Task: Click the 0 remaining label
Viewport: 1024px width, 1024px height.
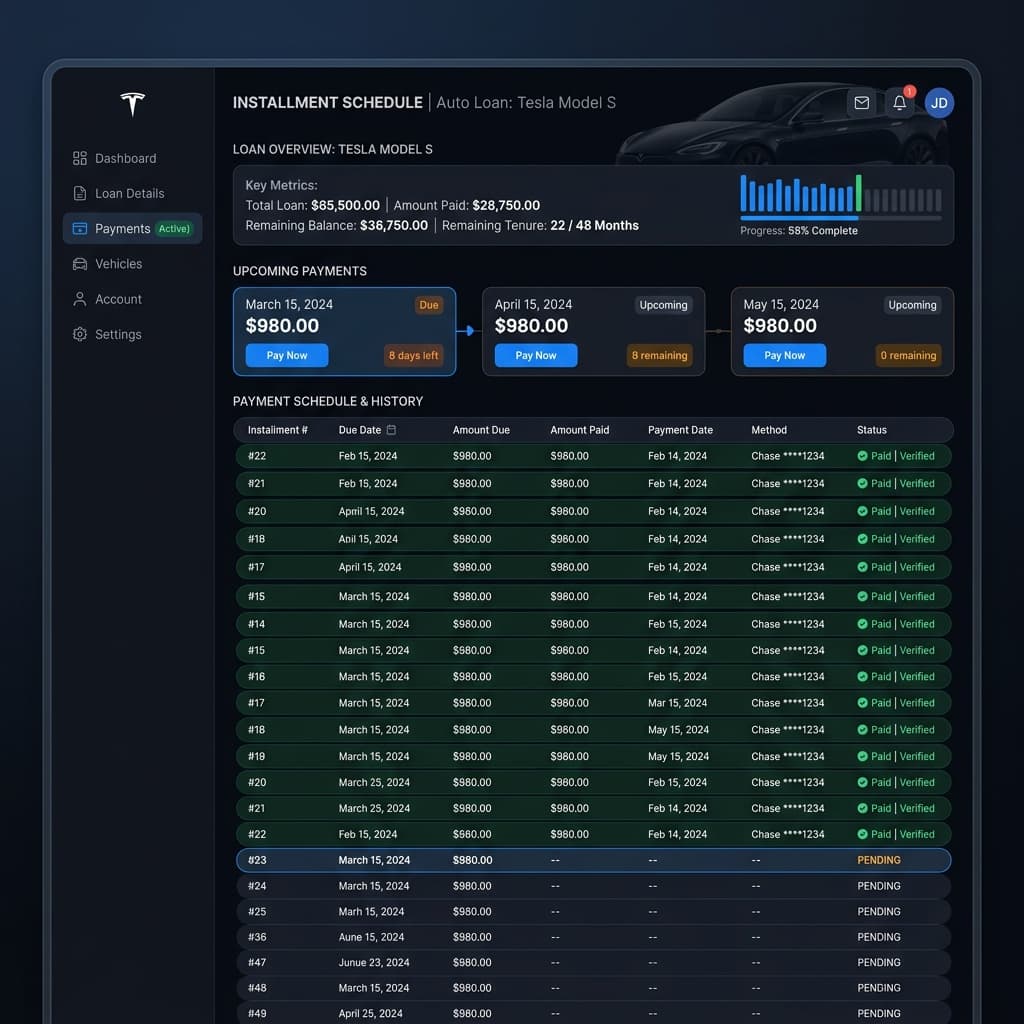Action: [908, 355]
